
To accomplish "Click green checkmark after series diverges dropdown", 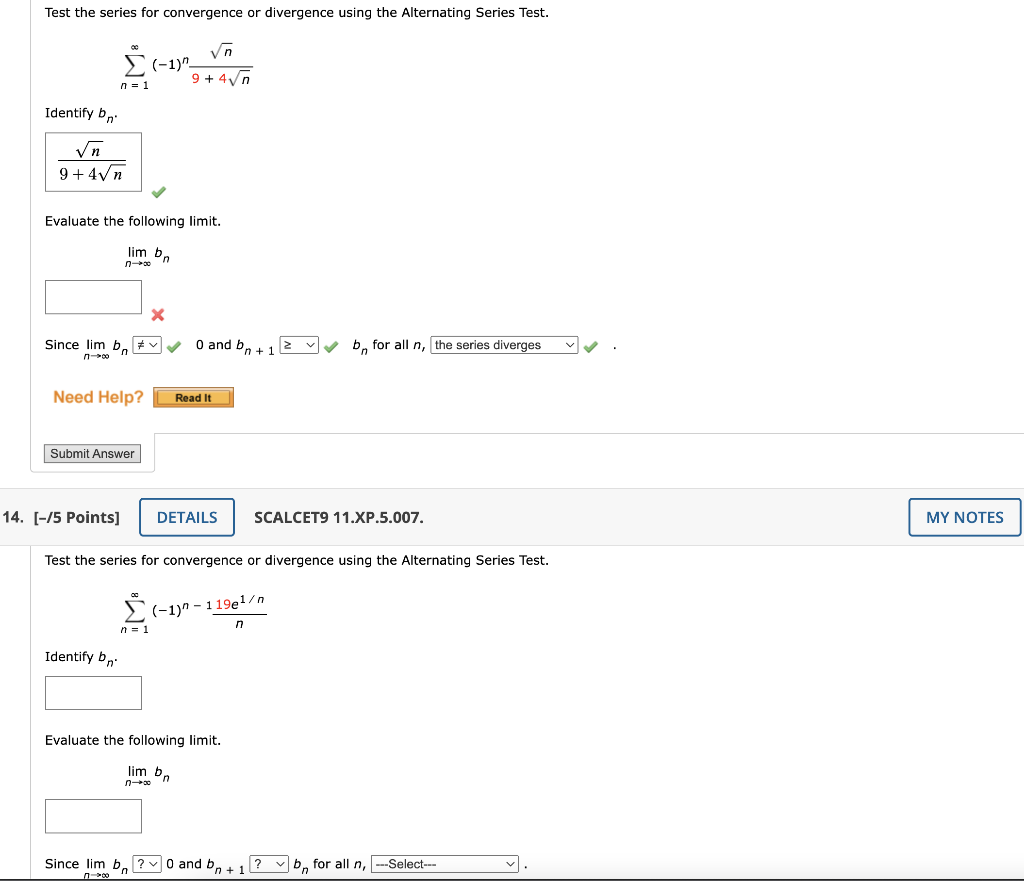I will pos(590,347).
